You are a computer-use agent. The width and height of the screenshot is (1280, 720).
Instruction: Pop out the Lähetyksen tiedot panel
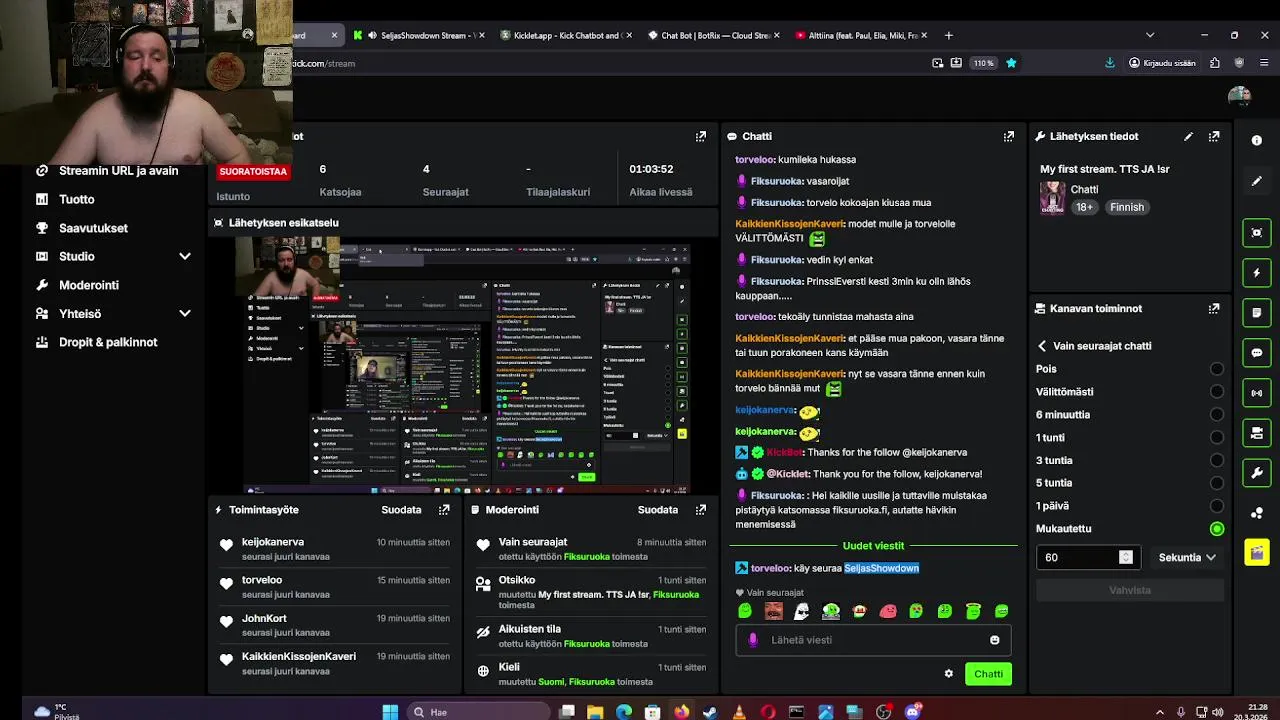1214,136
